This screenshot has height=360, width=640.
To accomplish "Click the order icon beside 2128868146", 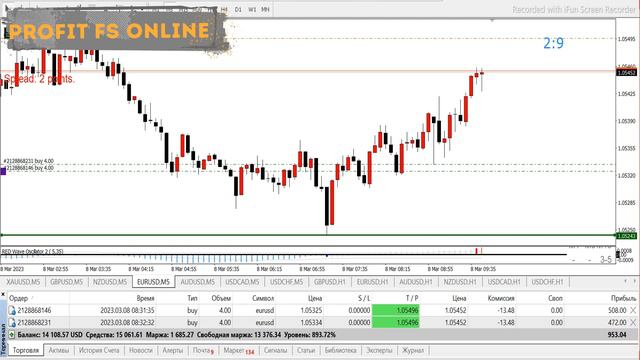I will click(12, 311).
